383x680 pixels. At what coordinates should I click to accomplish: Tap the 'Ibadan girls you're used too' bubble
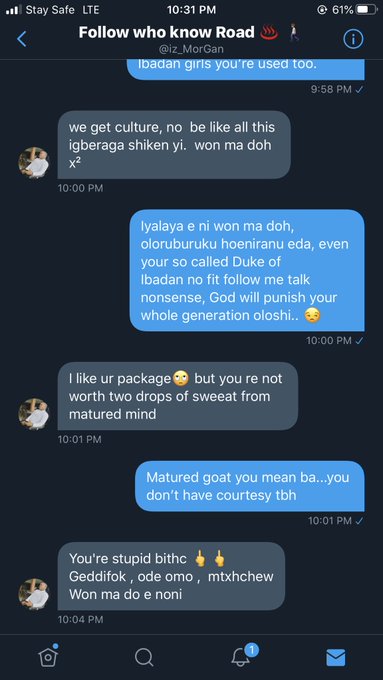click(x=246, y=69)
